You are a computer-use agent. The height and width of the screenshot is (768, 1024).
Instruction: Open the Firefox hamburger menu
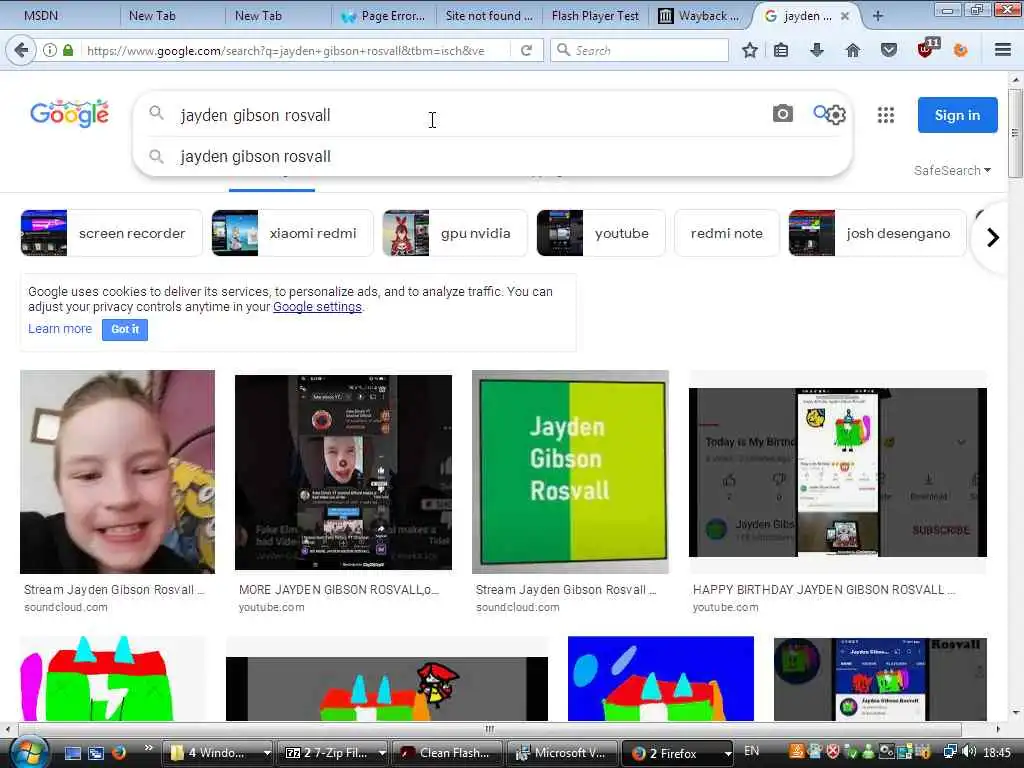point(1003,50)
